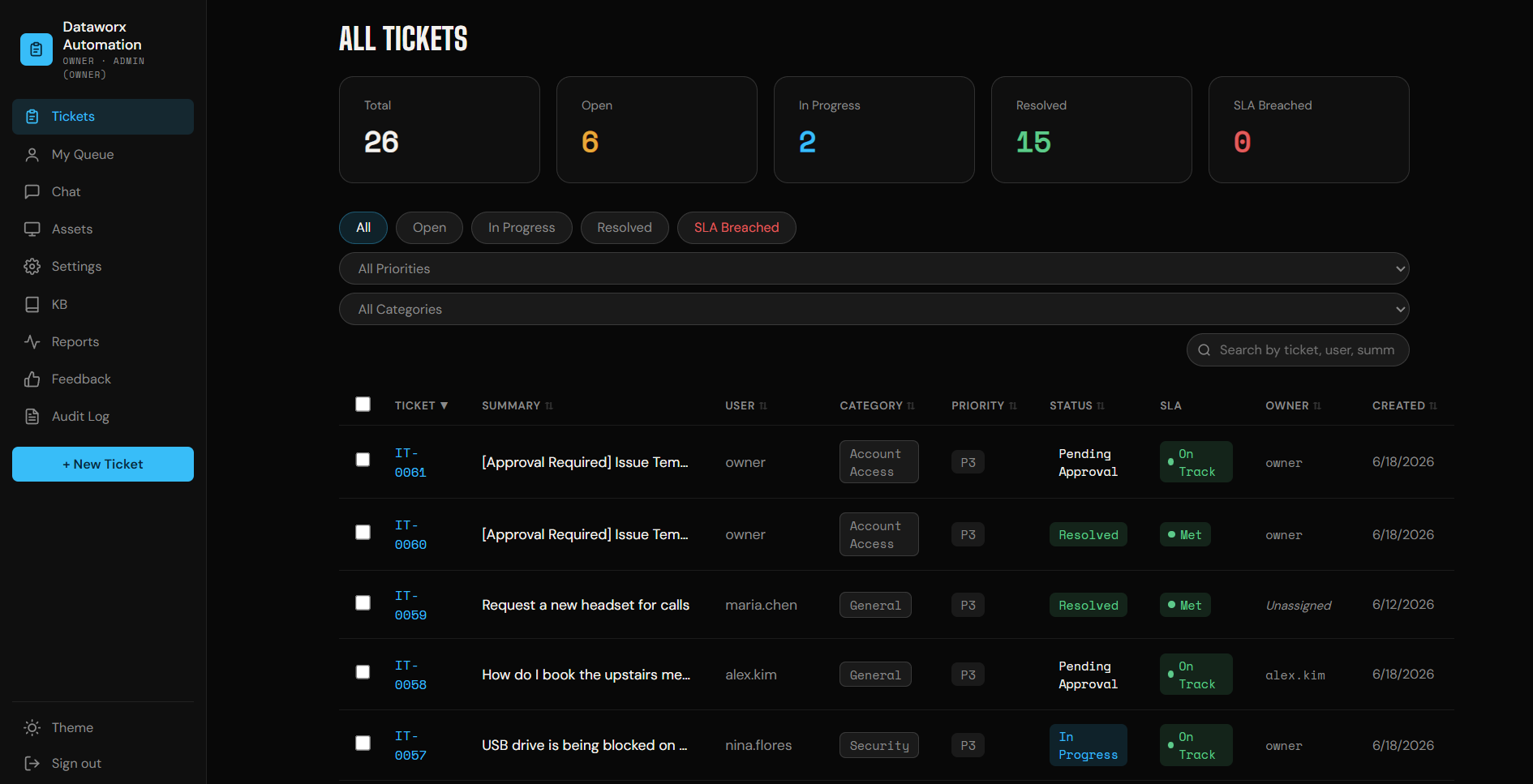Click the Total tickets stat card
Screen dimensions: 1533x784
(x=440, y=130)
